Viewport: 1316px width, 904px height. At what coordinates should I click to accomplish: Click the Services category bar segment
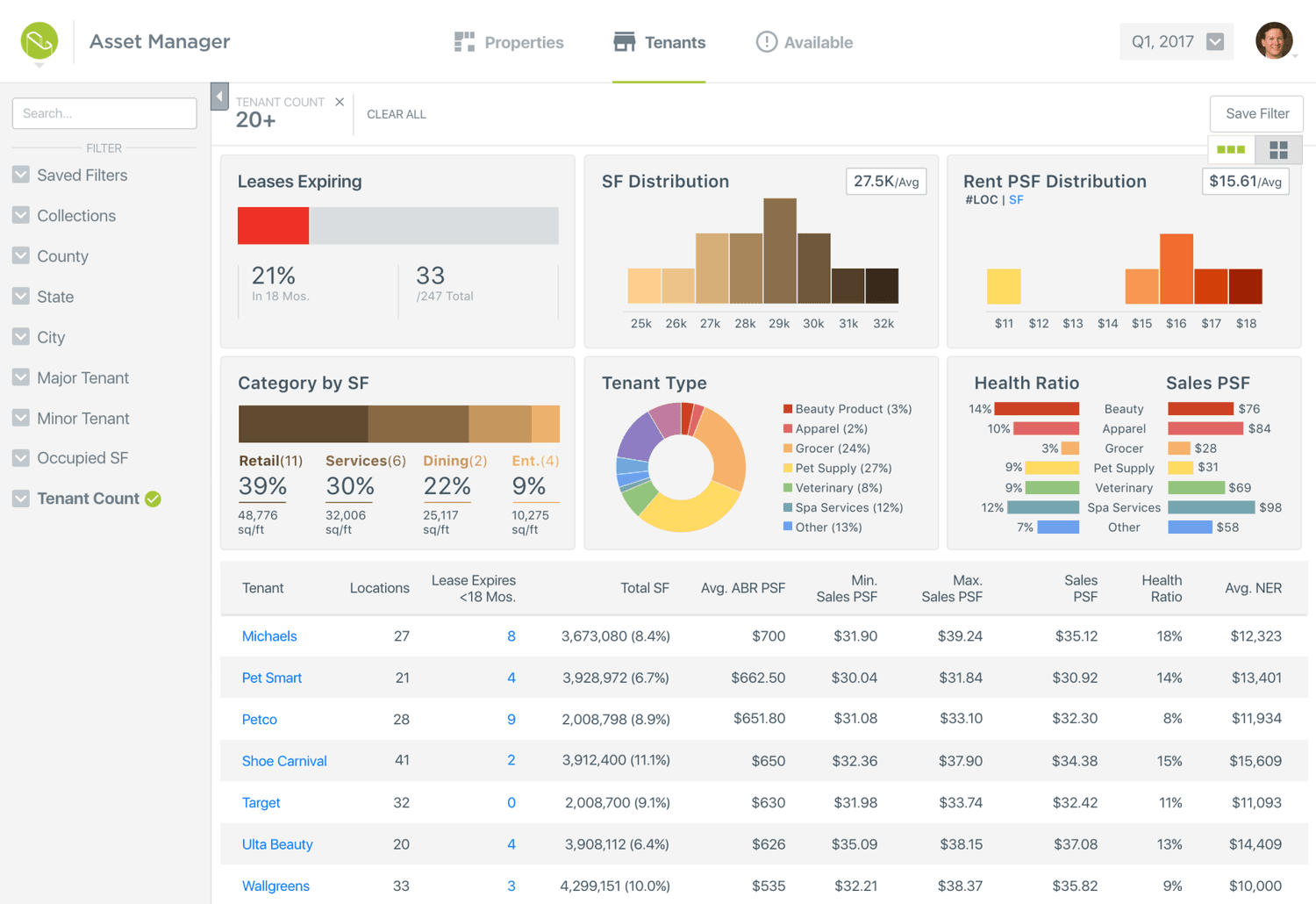(418, 424)
